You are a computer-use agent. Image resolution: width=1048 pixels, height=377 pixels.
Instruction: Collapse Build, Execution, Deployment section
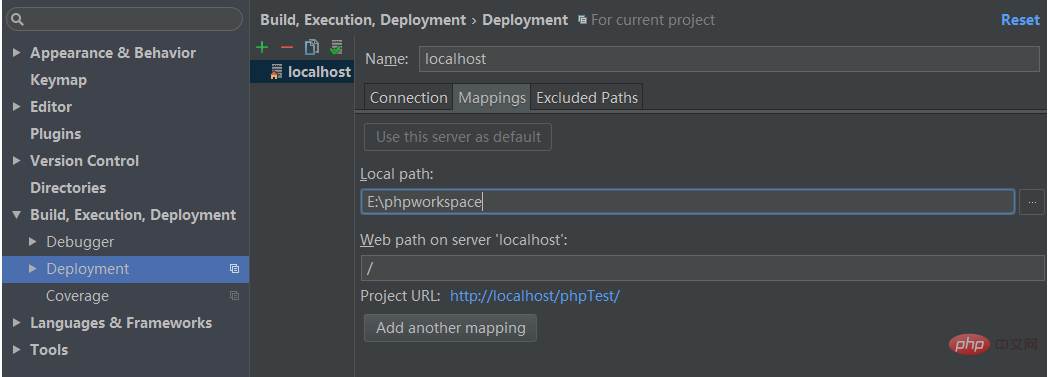[17, 215]
